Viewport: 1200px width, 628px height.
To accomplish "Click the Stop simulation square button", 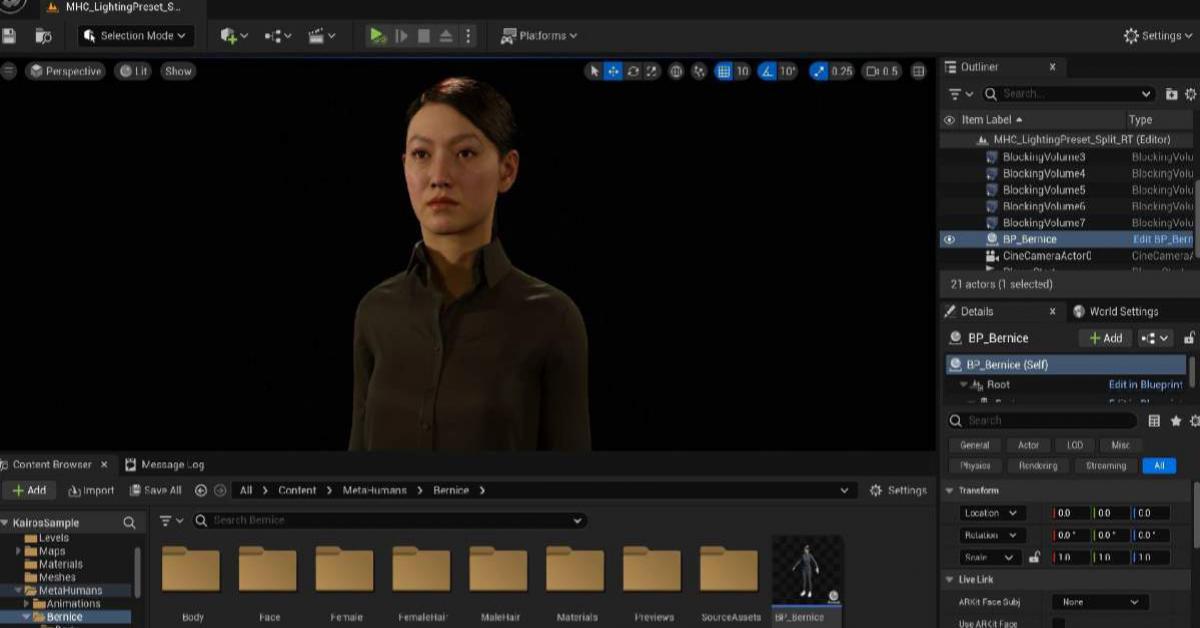I will click(x=424, y=35).
